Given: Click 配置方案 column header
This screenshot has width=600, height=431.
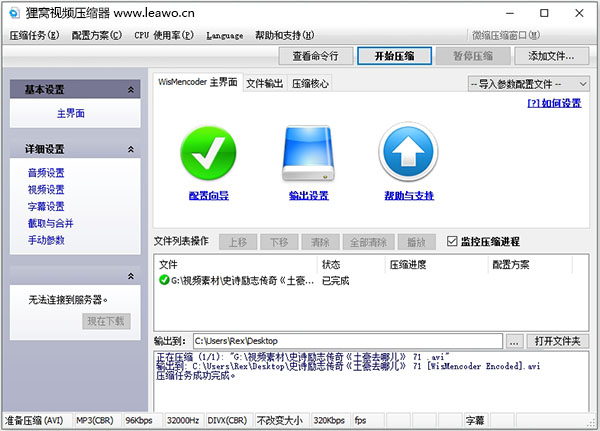Looking at the screenshot, I should click(x=530, y=264).
